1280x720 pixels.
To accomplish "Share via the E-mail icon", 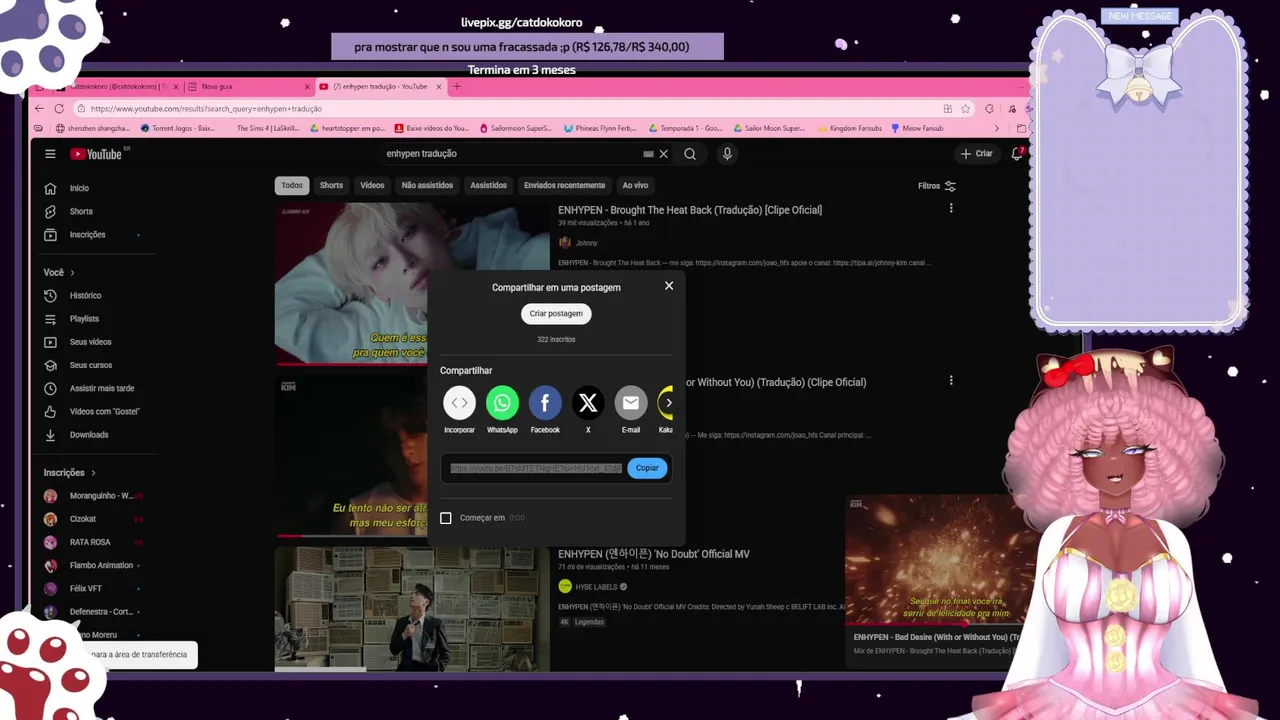I will 631,403.
